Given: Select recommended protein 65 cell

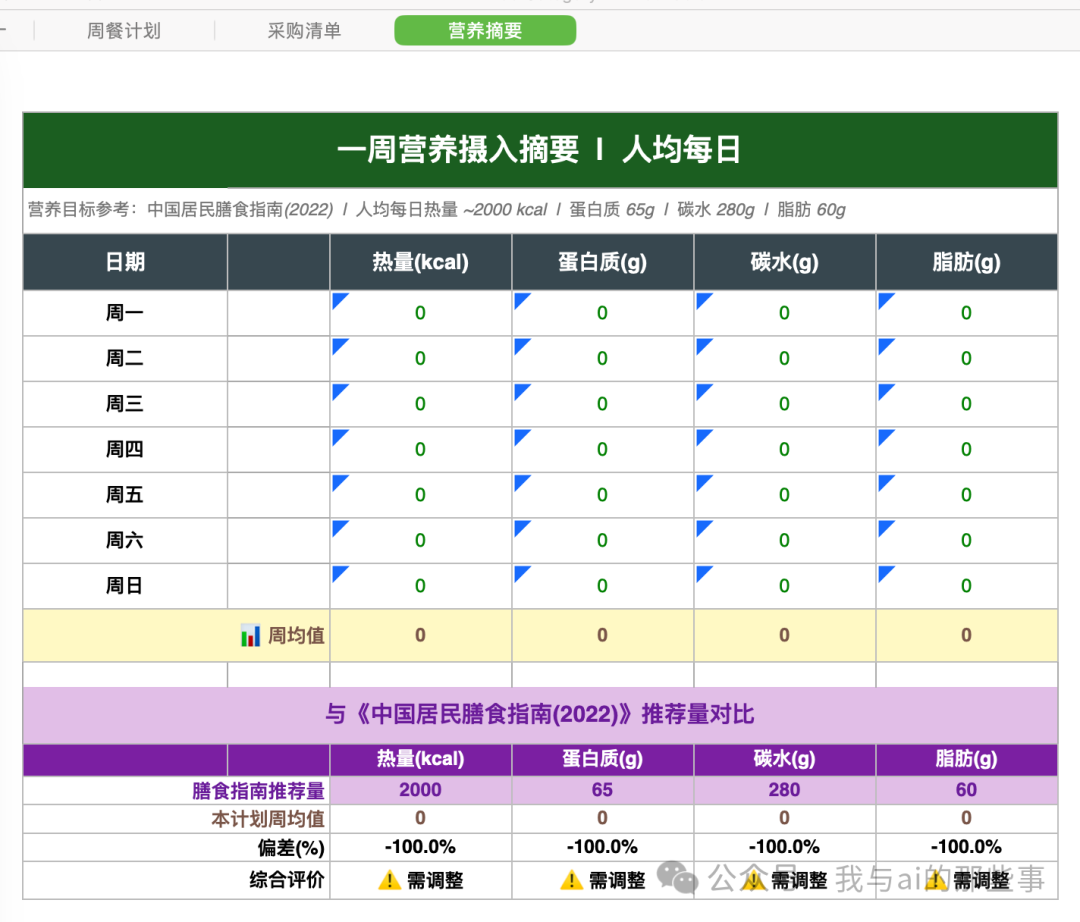Looking at the screenshot, I should tap(602, 790).
